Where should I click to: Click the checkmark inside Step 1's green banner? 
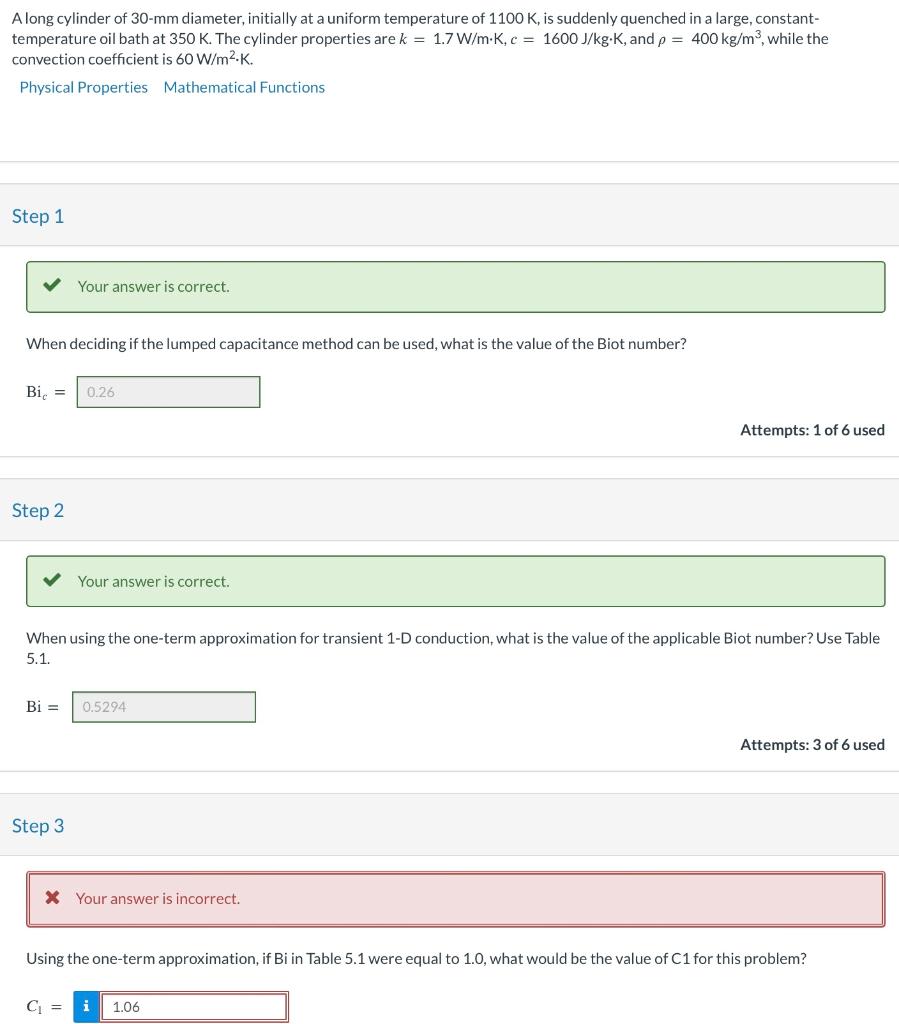pyautogui.click(x=52, y=286)
